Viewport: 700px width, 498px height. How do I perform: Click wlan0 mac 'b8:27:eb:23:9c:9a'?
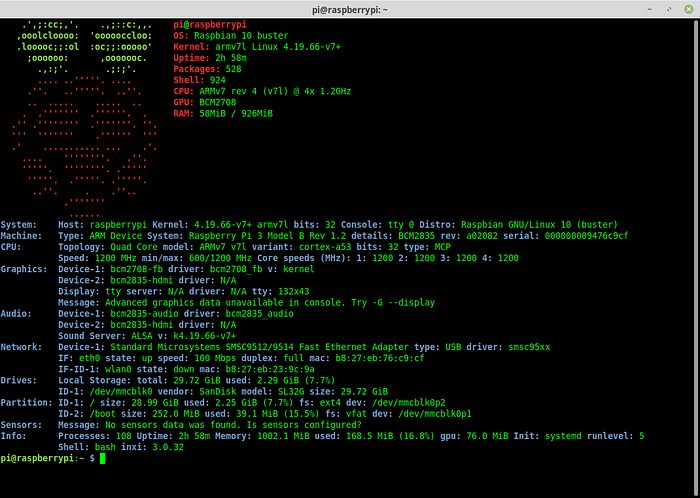coord(270,369)
